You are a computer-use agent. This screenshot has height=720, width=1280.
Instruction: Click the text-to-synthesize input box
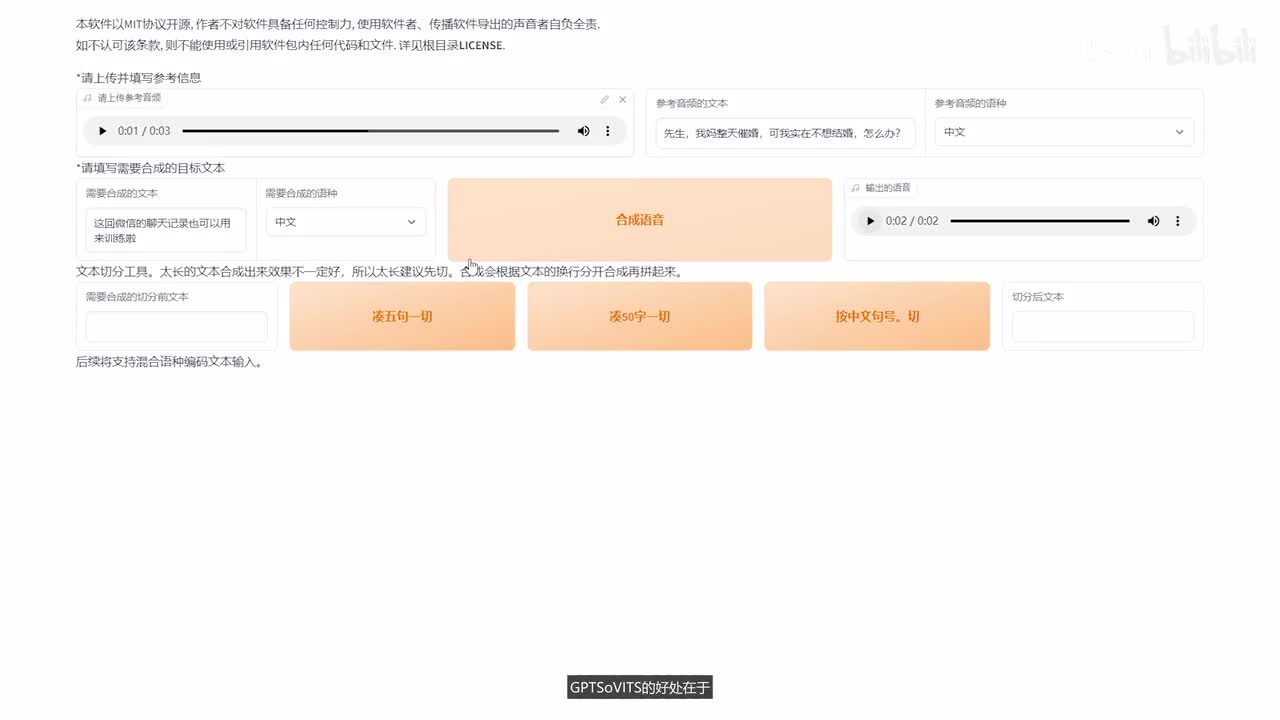[x=166, y=231]
